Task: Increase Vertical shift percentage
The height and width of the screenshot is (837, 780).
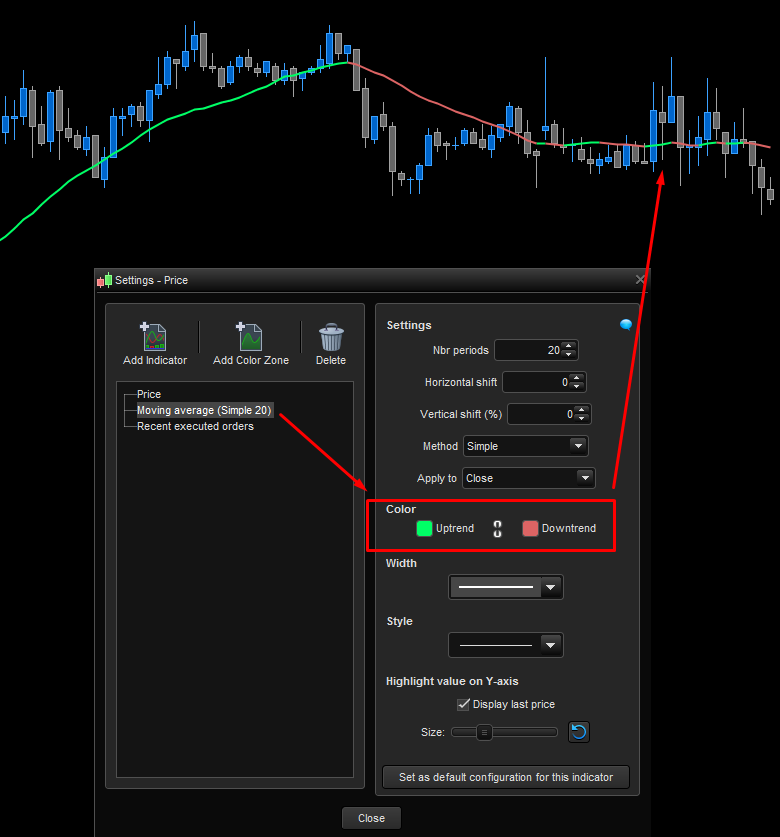Action: pos(582,410)
